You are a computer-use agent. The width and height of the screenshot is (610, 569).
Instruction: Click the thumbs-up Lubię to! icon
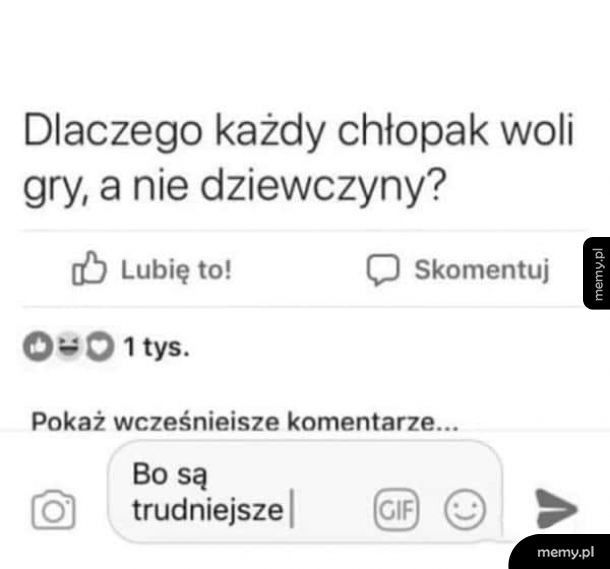pos(89,268)
